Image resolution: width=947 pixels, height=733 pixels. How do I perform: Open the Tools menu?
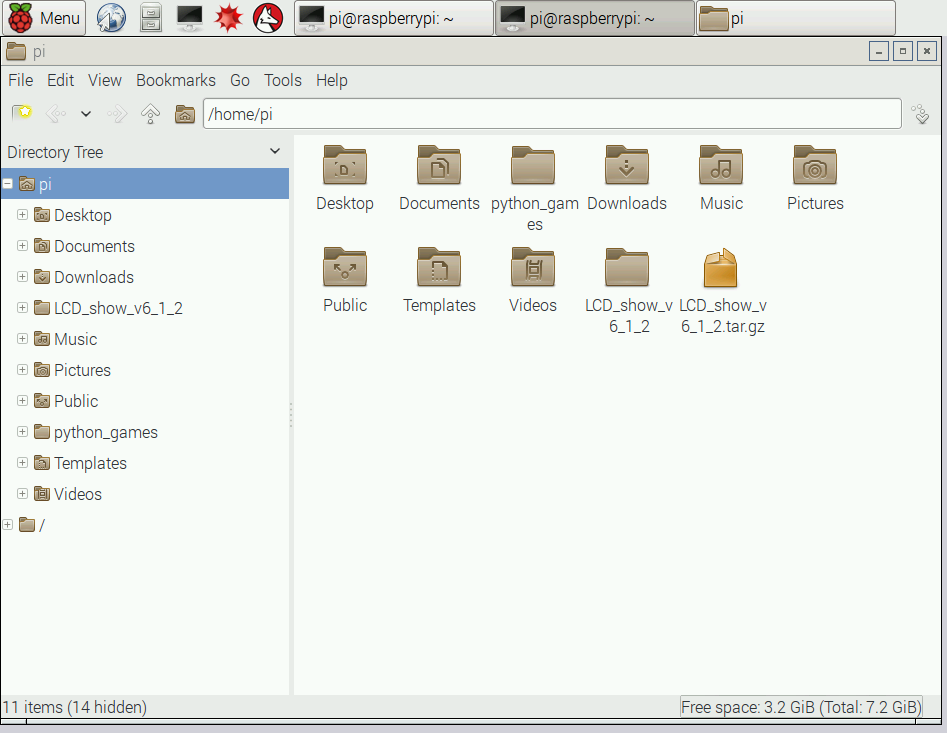(x=283, y=80)
